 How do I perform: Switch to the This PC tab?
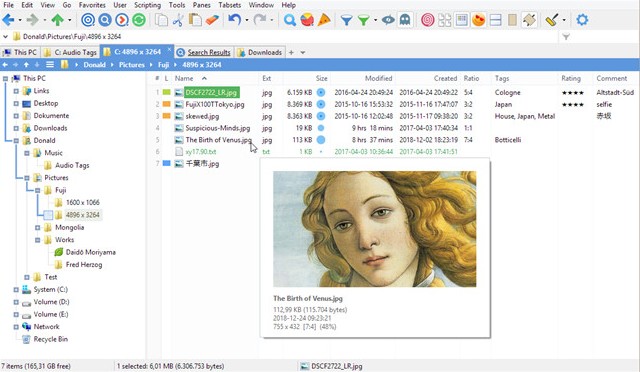(x=20, y=52)
